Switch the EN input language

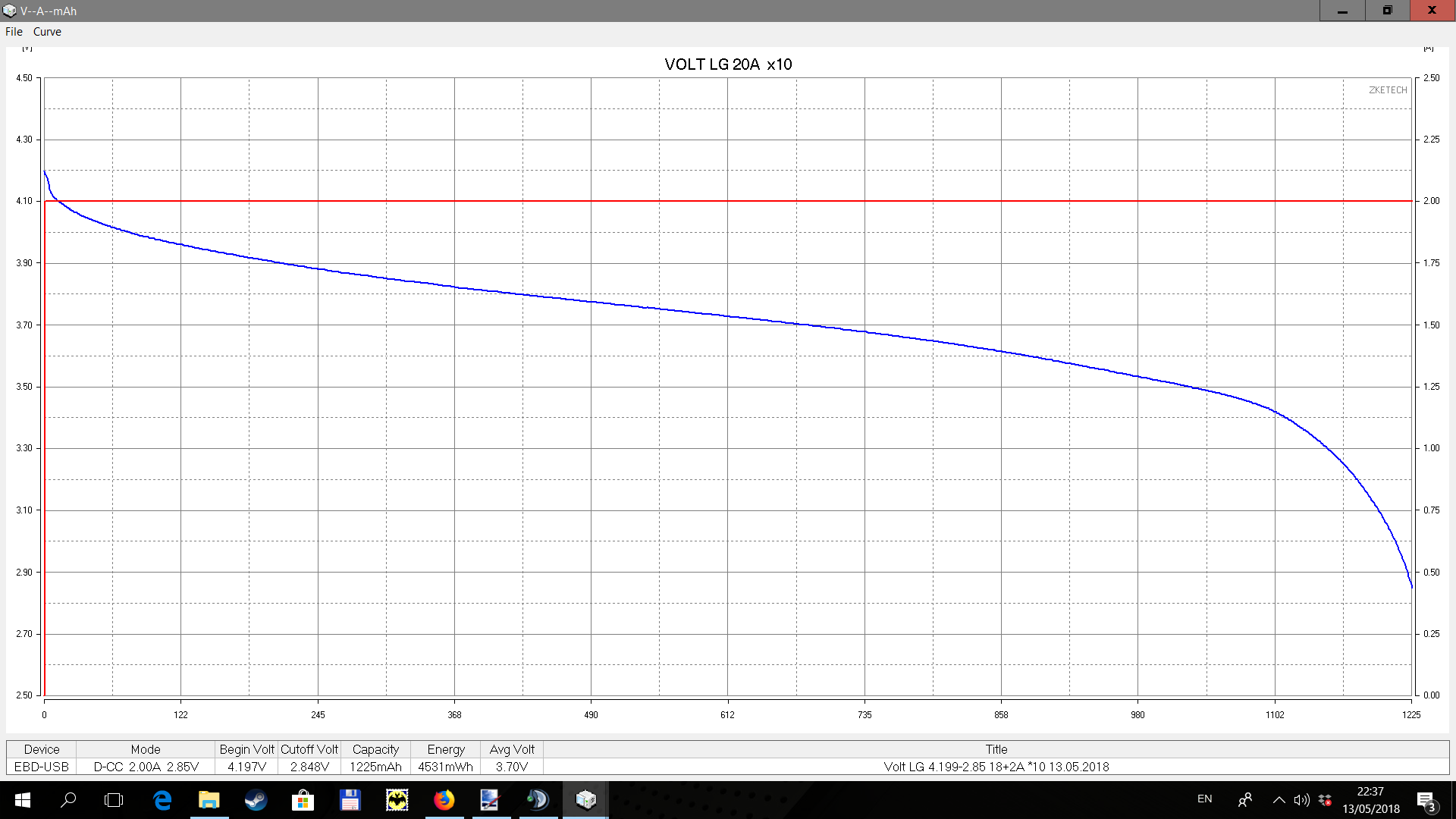coord(1204,799)
